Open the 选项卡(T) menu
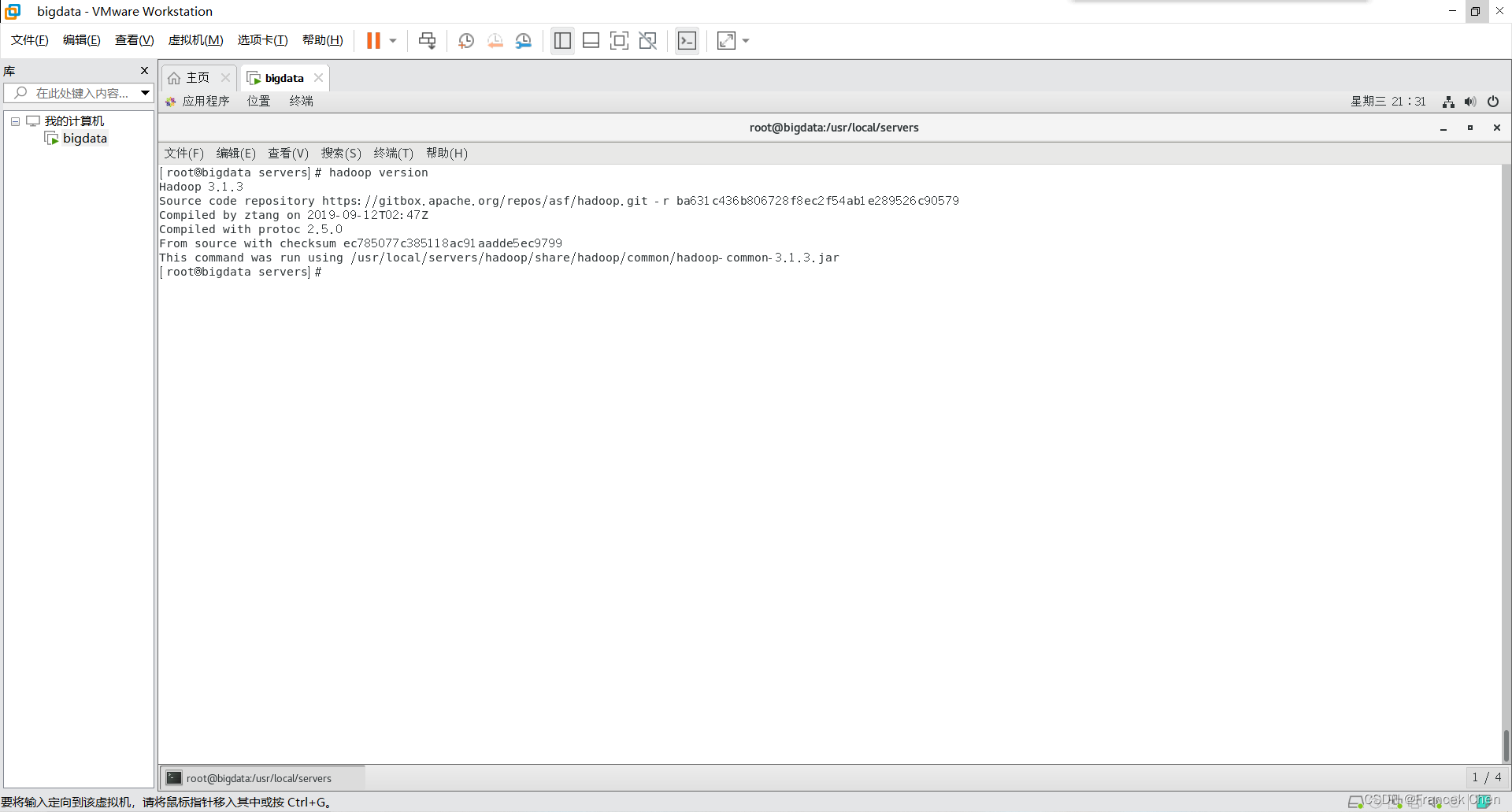The height and width of the screenshot is (812, 1512). click(263, 40)
